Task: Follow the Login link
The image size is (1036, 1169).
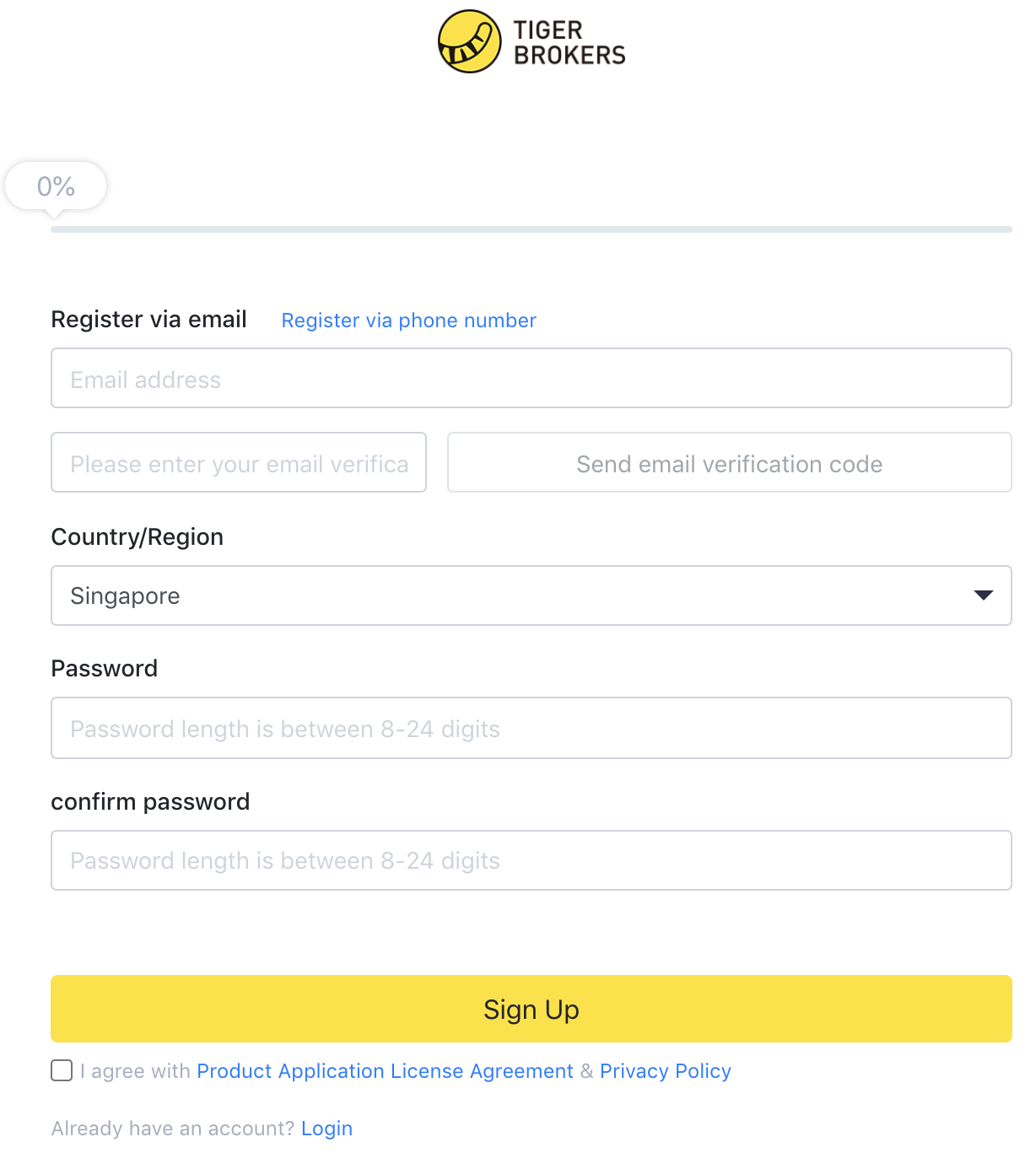Action: tap(326, 1129)
